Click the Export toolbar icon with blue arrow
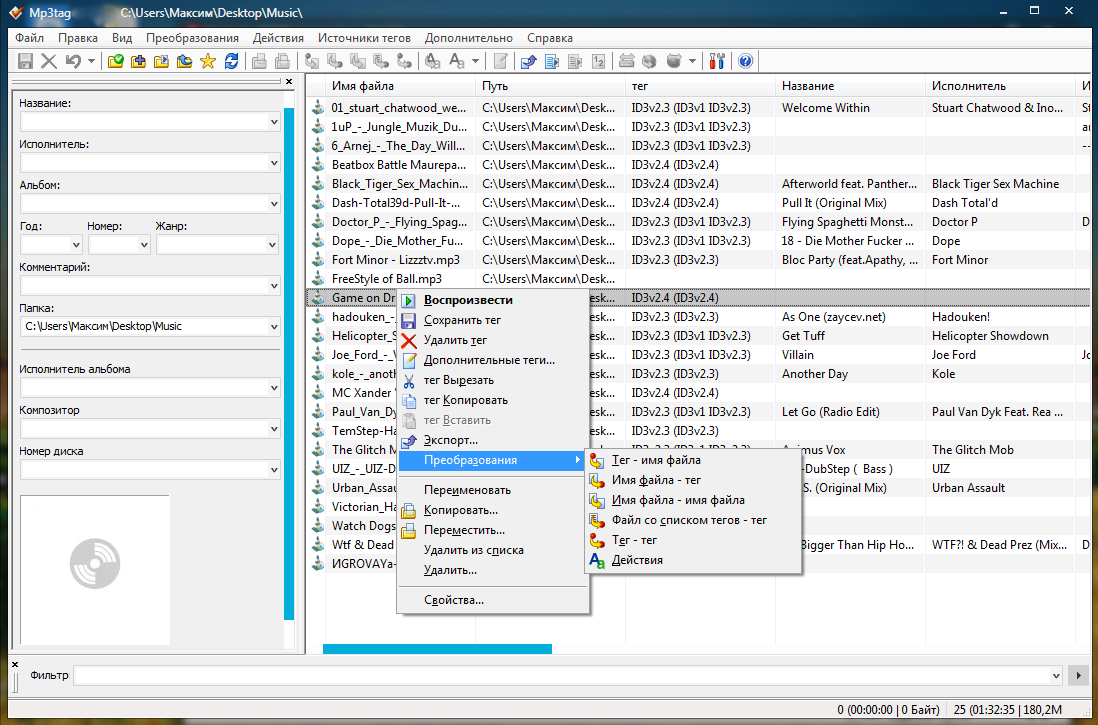Viewport: 1098px width, 725px height. coord(529,61)
